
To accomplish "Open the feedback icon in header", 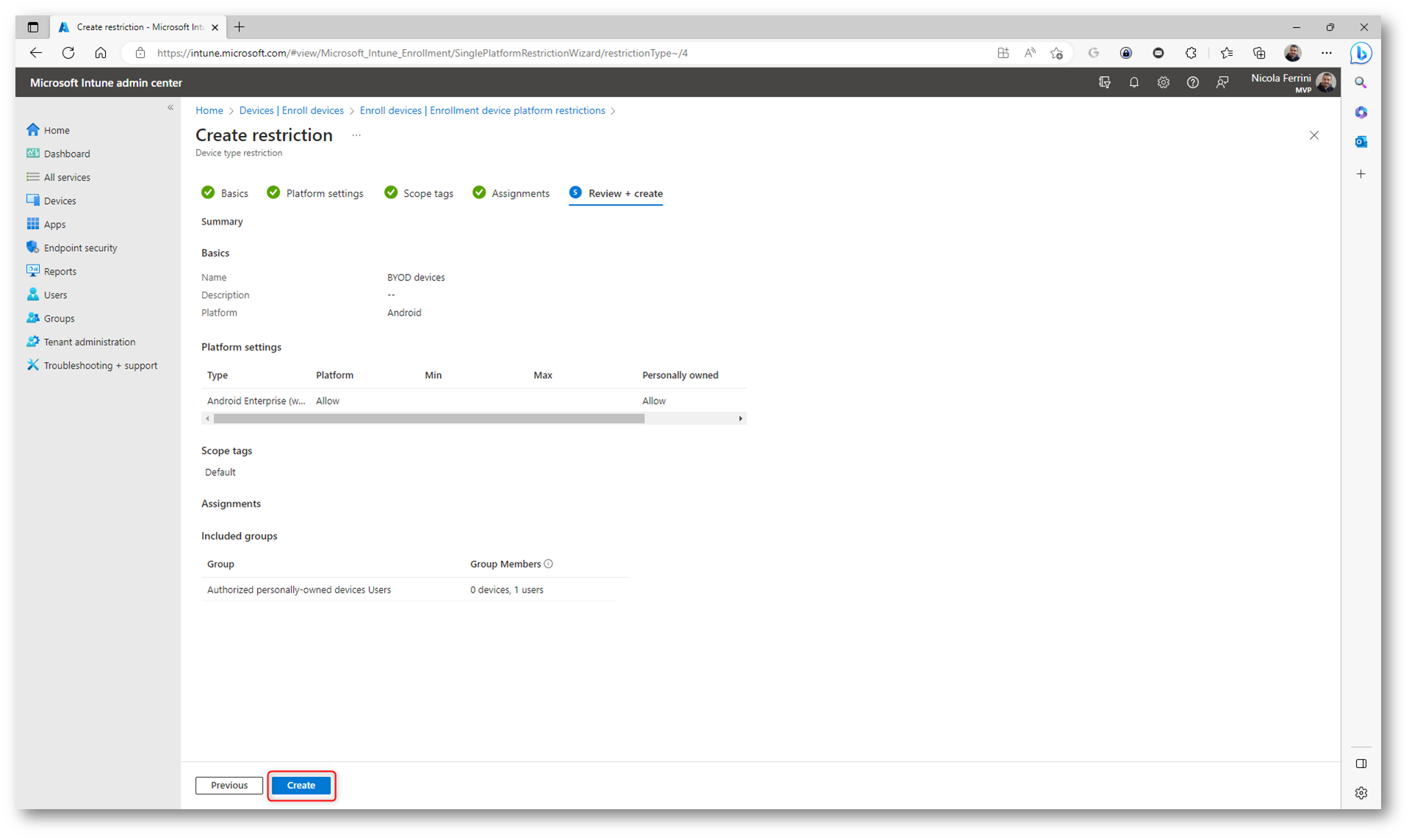I will point(1222,83).
